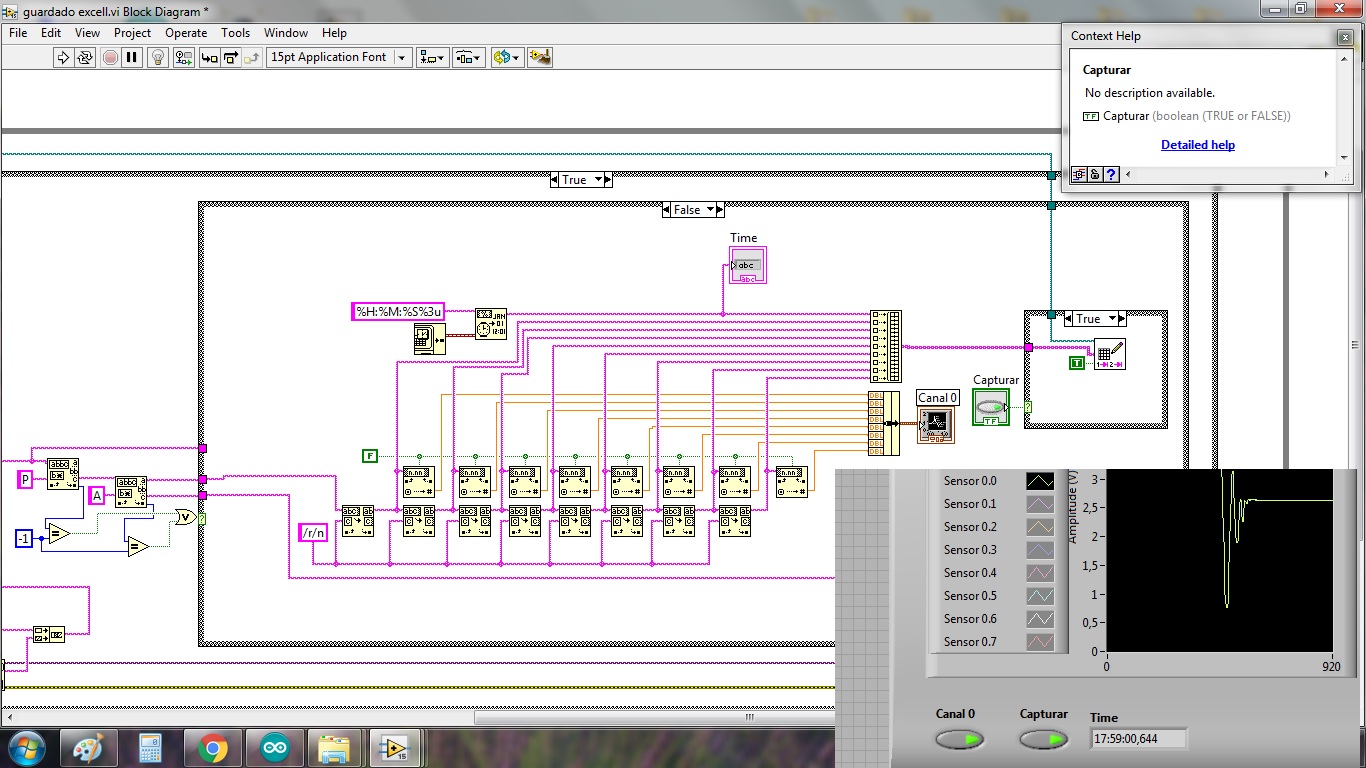Click the Sensor 0.7 plot legend swatch
1366x768 pixels.
pyautogui.click(x=1040, y=642)
